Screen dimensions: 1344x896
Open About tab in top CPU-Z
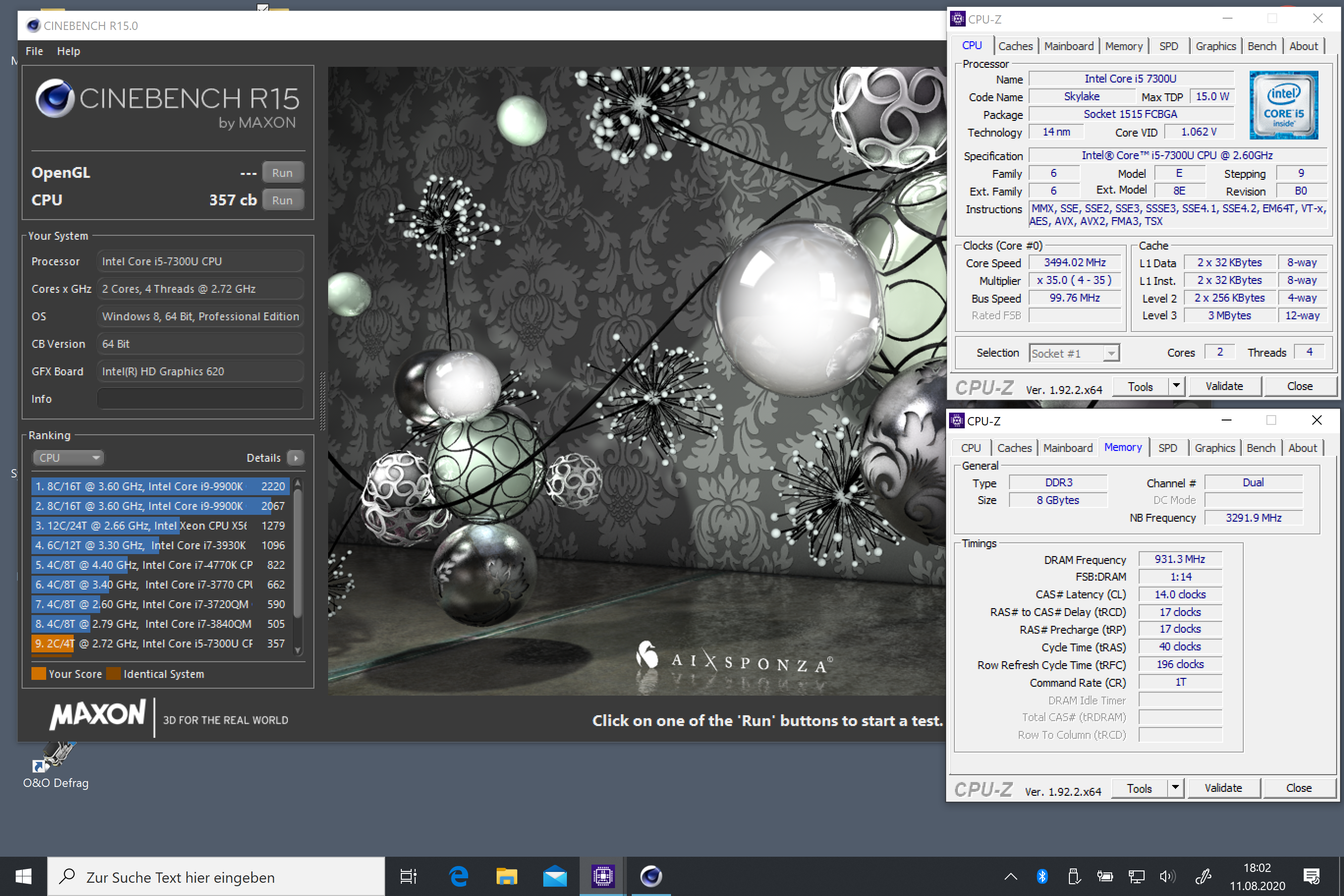(1303, 46)
